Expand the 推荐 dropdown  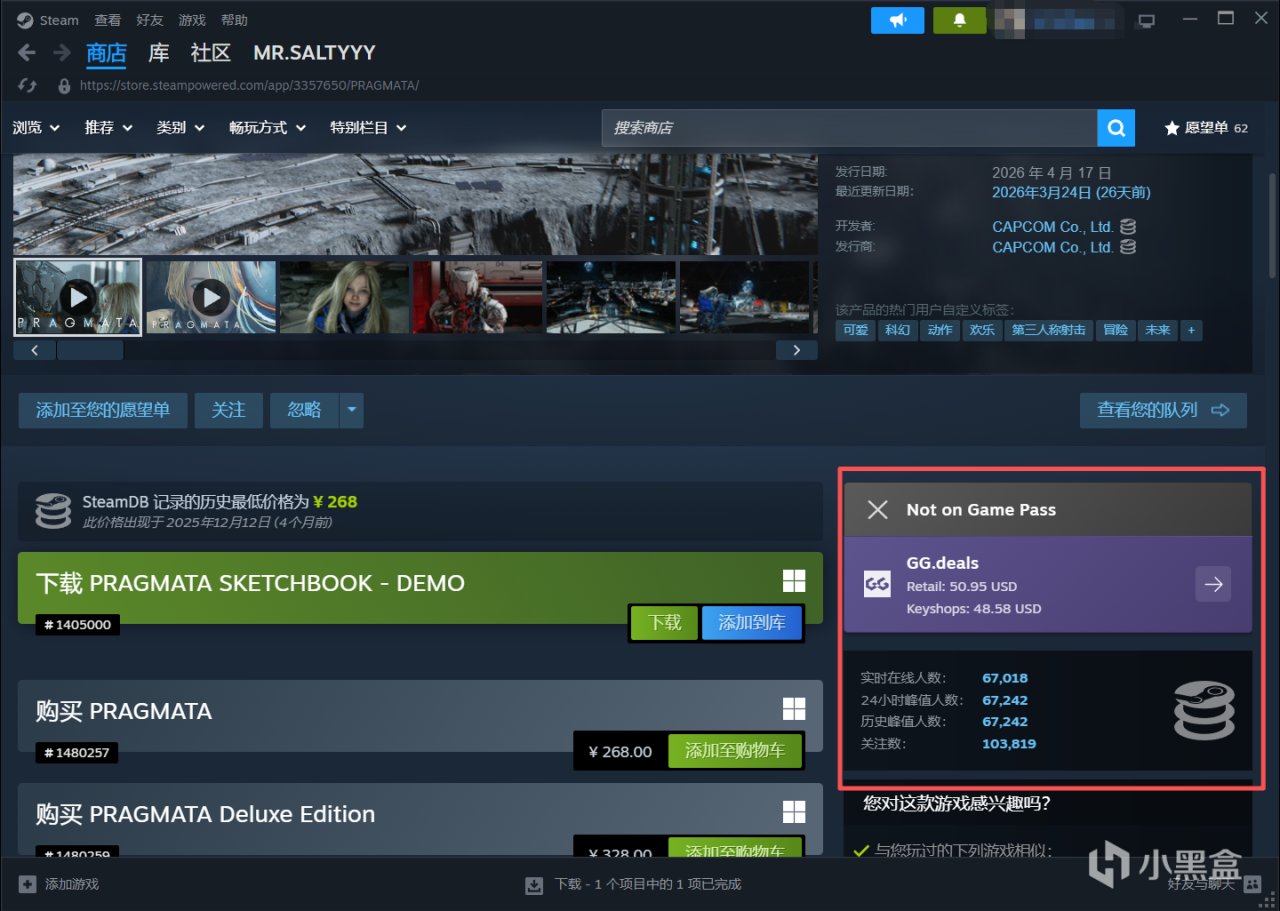point(109,128)
